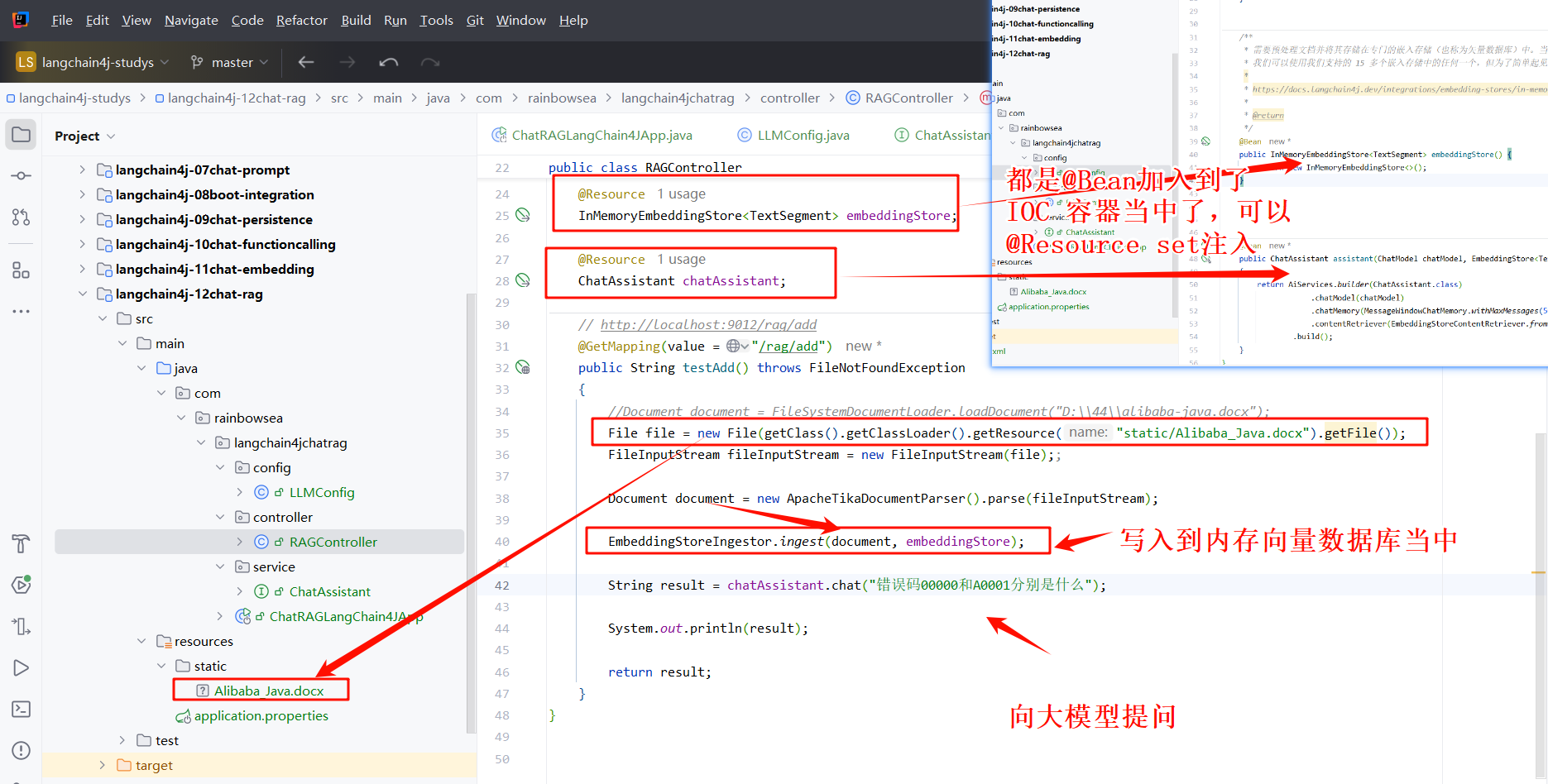Collapse the langchain4j-12chat-rag module

click(82, 294)
